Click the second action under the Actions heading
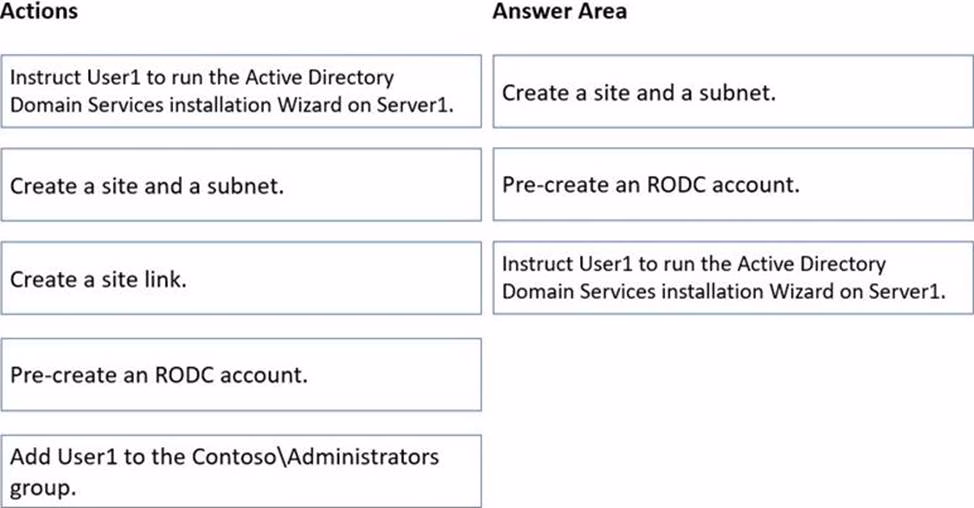 point(241,185)
